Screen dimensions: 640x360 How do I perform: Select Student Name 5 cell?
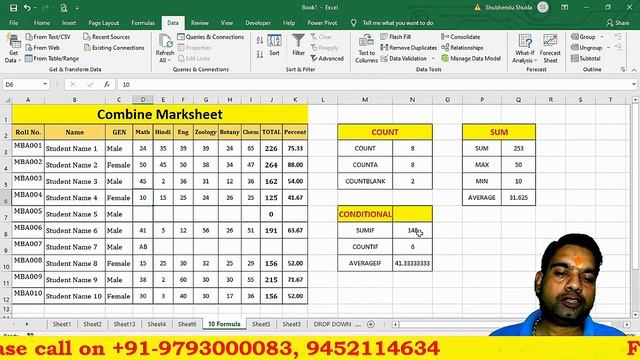(75, 214)
